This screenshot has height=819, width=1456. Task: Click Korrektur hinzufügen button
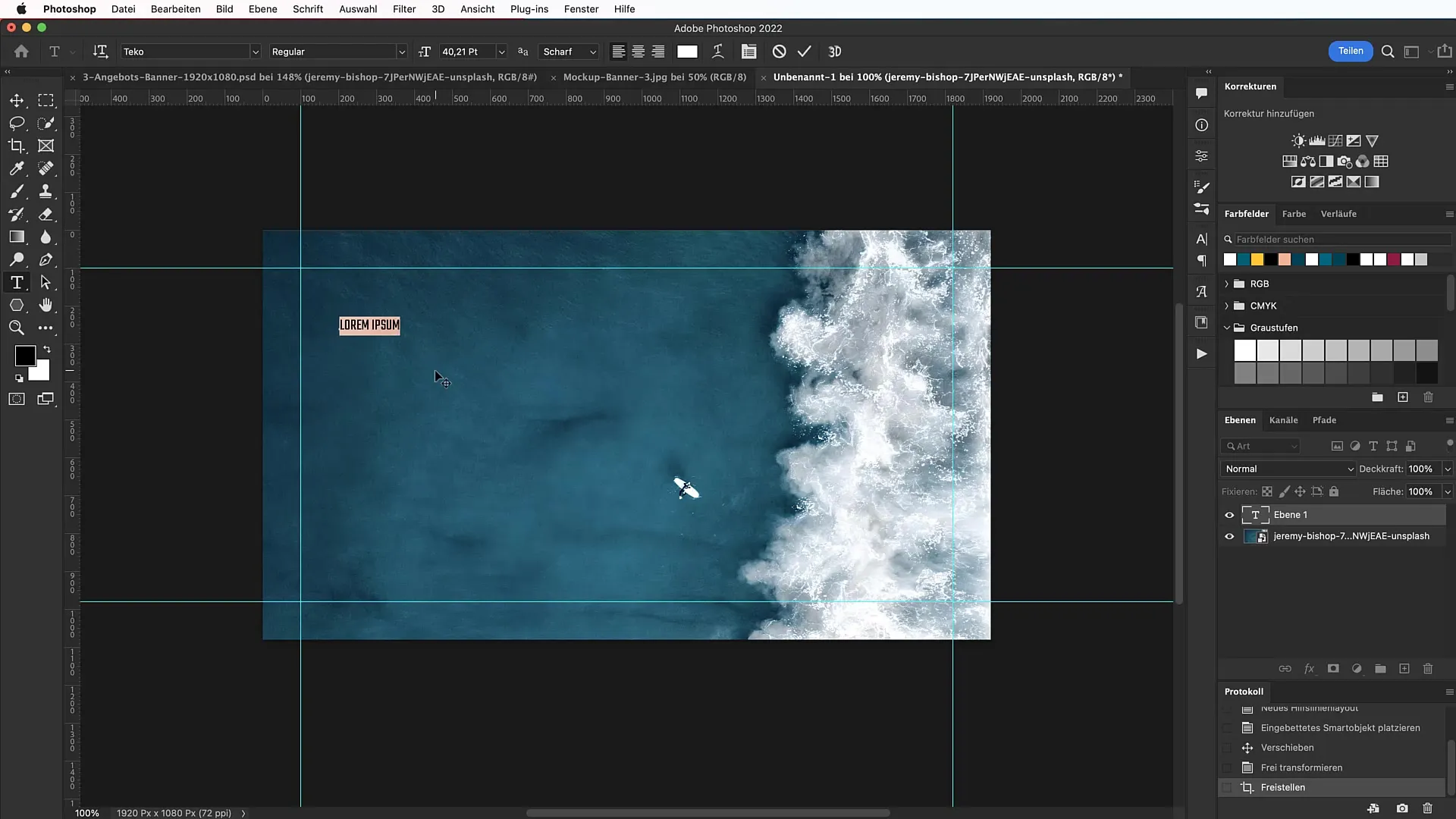1269,113
